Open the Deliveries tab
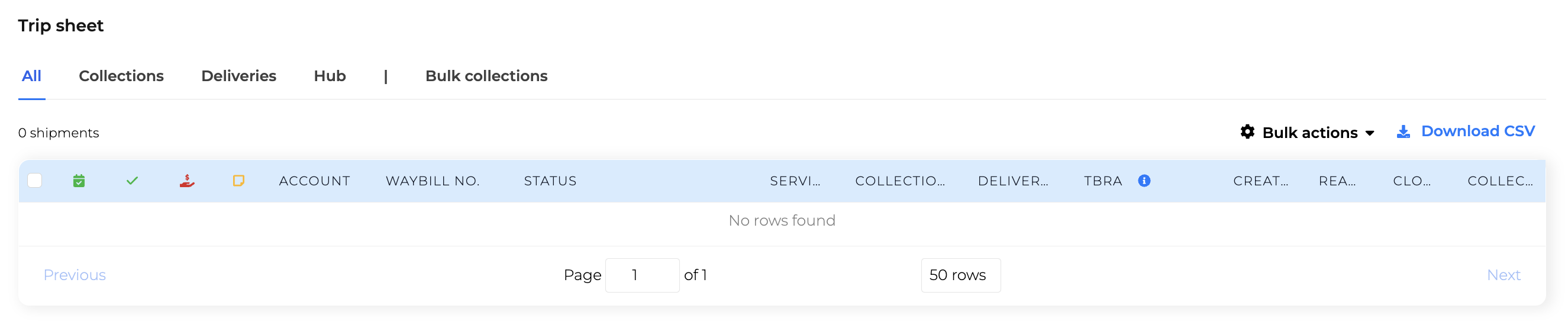The image size is (1568, 321). tap(238, 76)
